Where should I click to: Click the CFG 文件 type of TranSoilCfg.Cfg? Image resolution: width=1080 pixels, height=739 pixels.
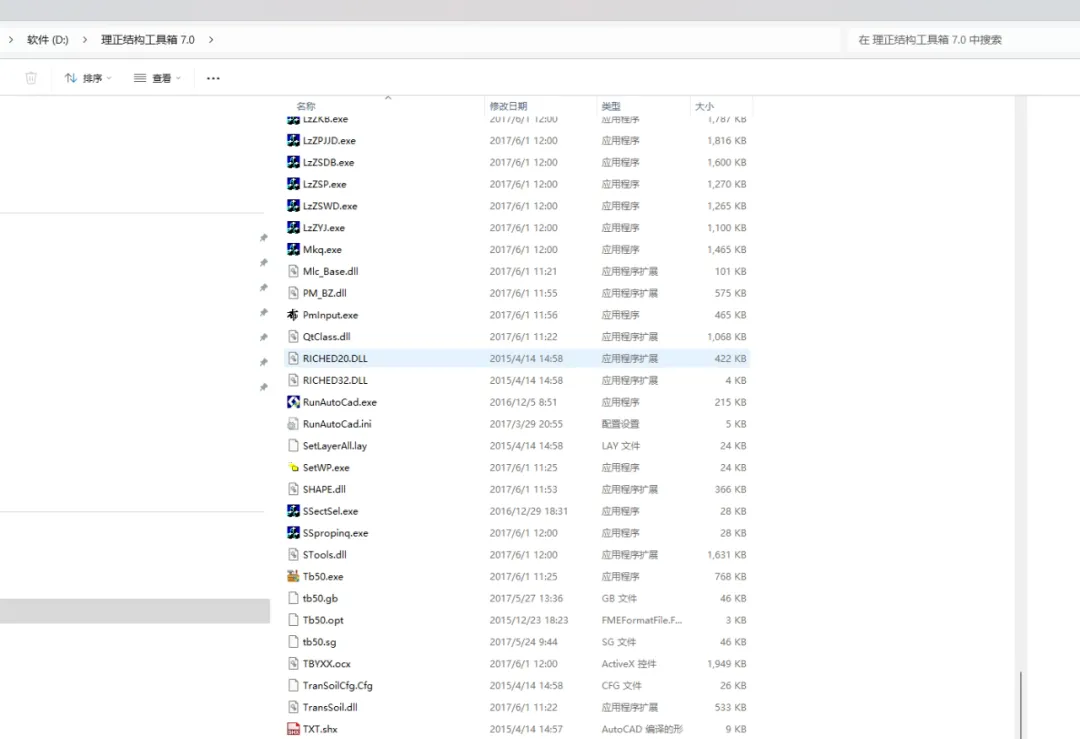coord(621,686)
